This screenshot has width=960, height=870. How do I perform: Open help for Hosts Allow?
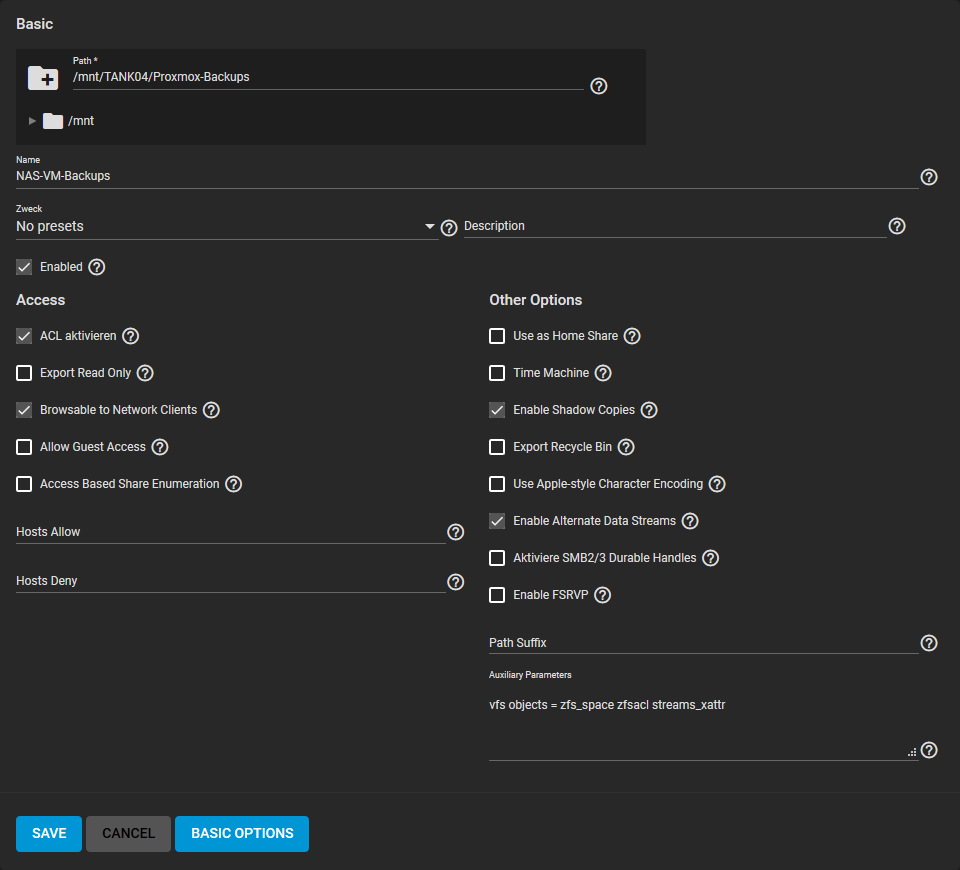coord(455,532)
